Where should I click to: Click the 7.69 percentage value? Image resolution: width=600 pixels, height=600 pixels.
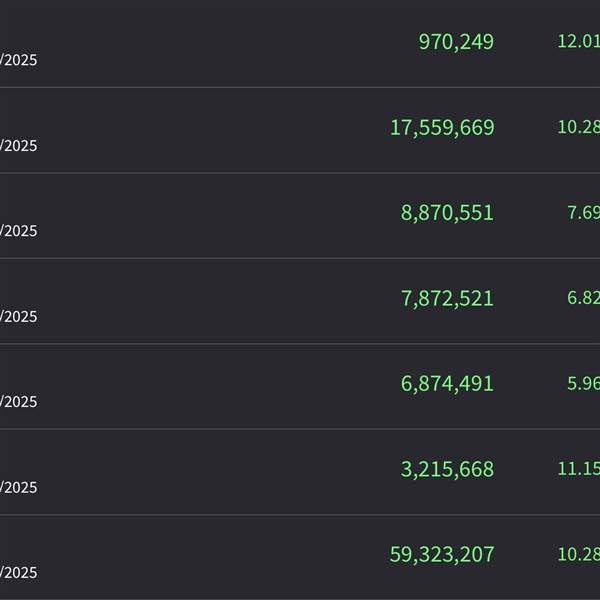point(584,213)
